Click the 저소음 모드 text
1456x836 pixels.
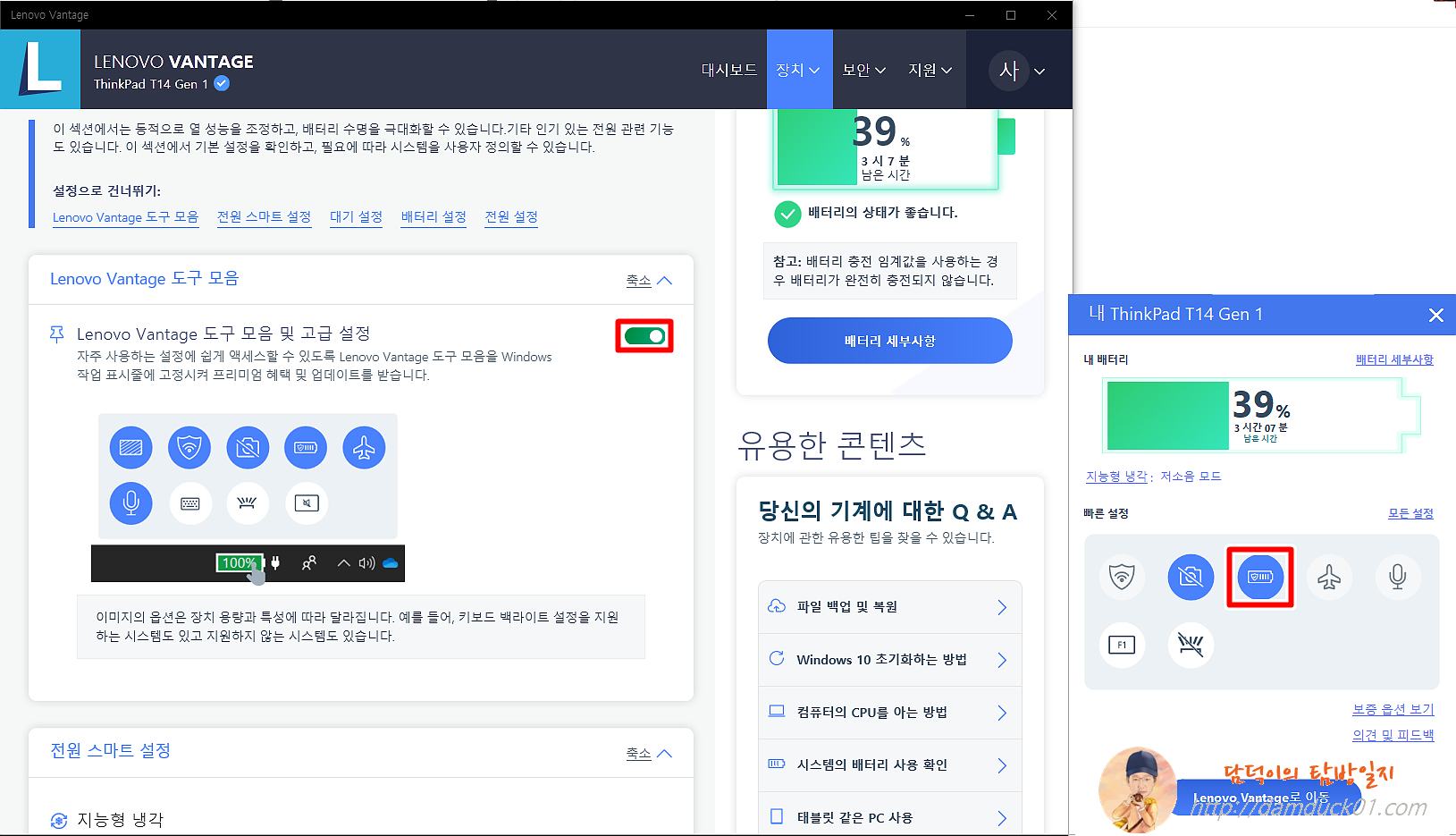pyautogui.click(x=1191, y=477)
